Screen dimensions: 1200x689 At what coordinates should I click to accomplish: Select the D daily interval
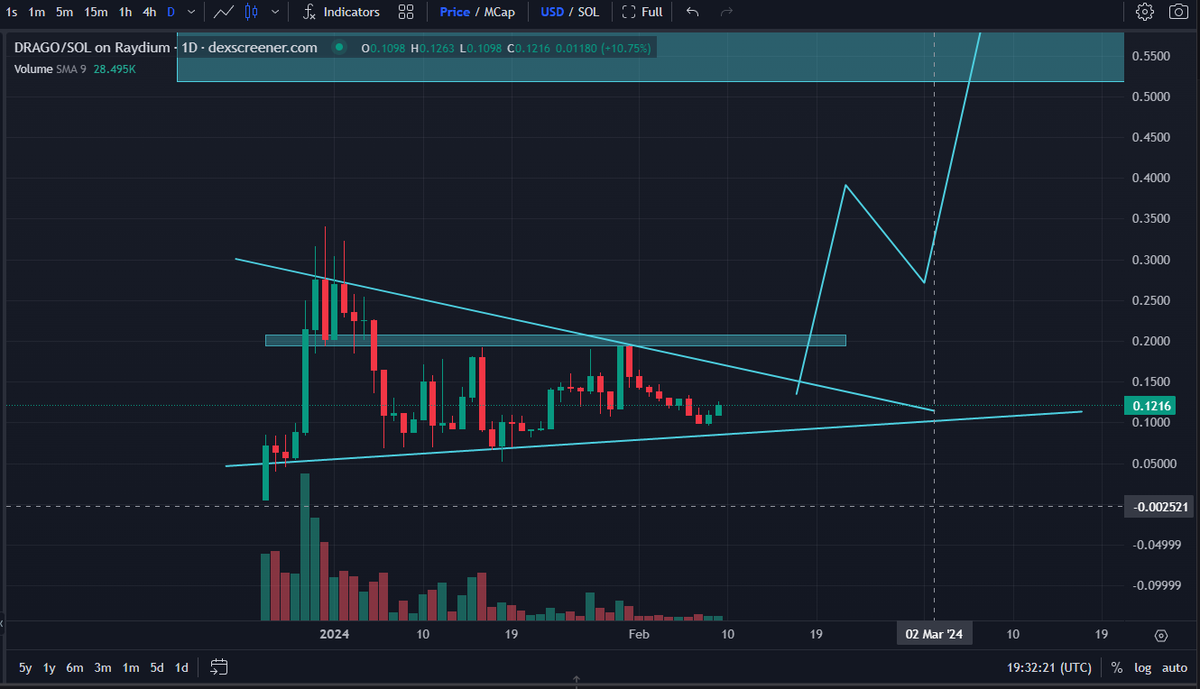(170, 12)
